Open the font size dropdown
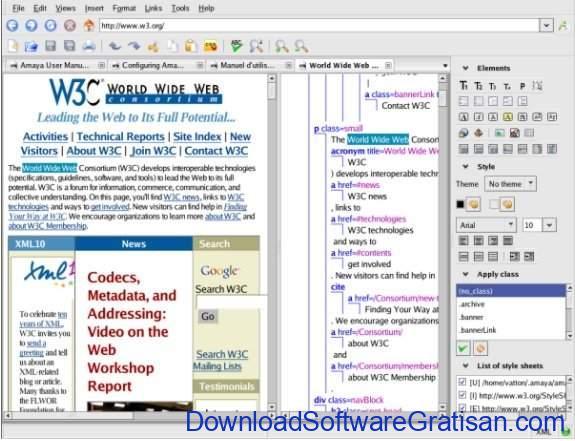This screenshot has width=575, height=441. (549, 225)
